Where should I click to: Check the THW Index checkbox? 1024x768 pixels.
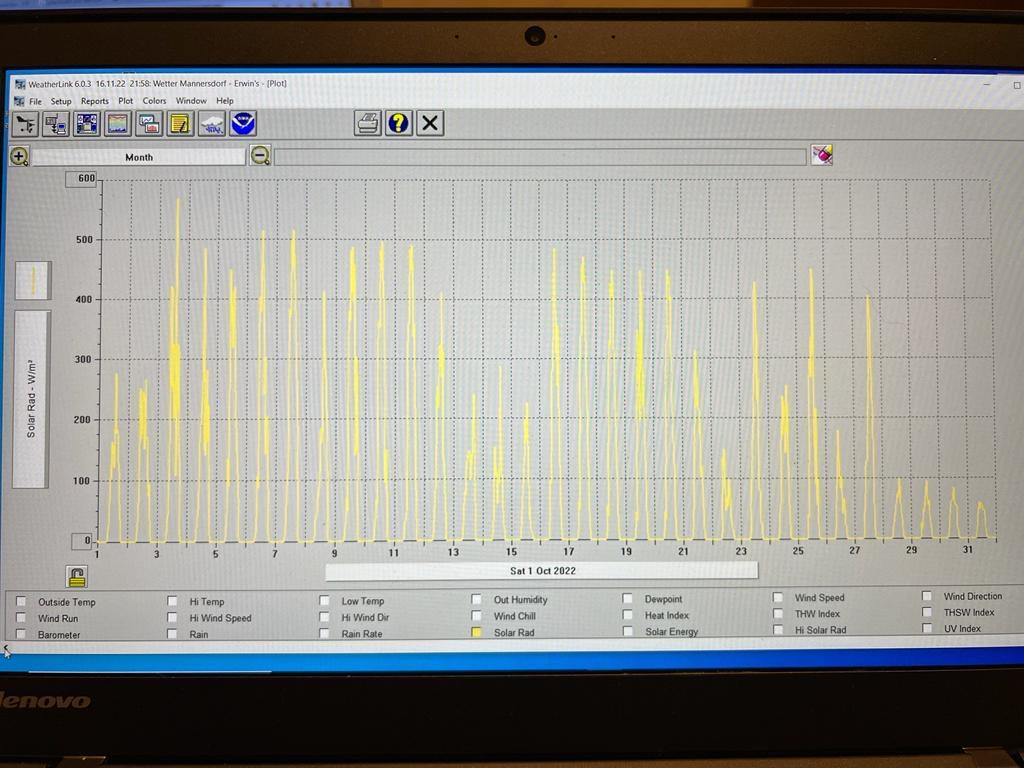pos(778,613)
